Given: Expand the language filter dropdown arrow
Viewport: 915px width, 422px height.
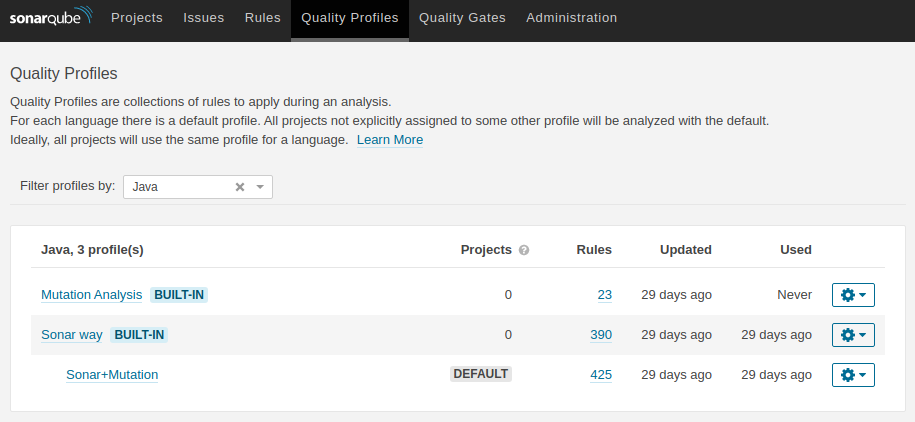Looking at the screenshot, I should pos(260,187).
